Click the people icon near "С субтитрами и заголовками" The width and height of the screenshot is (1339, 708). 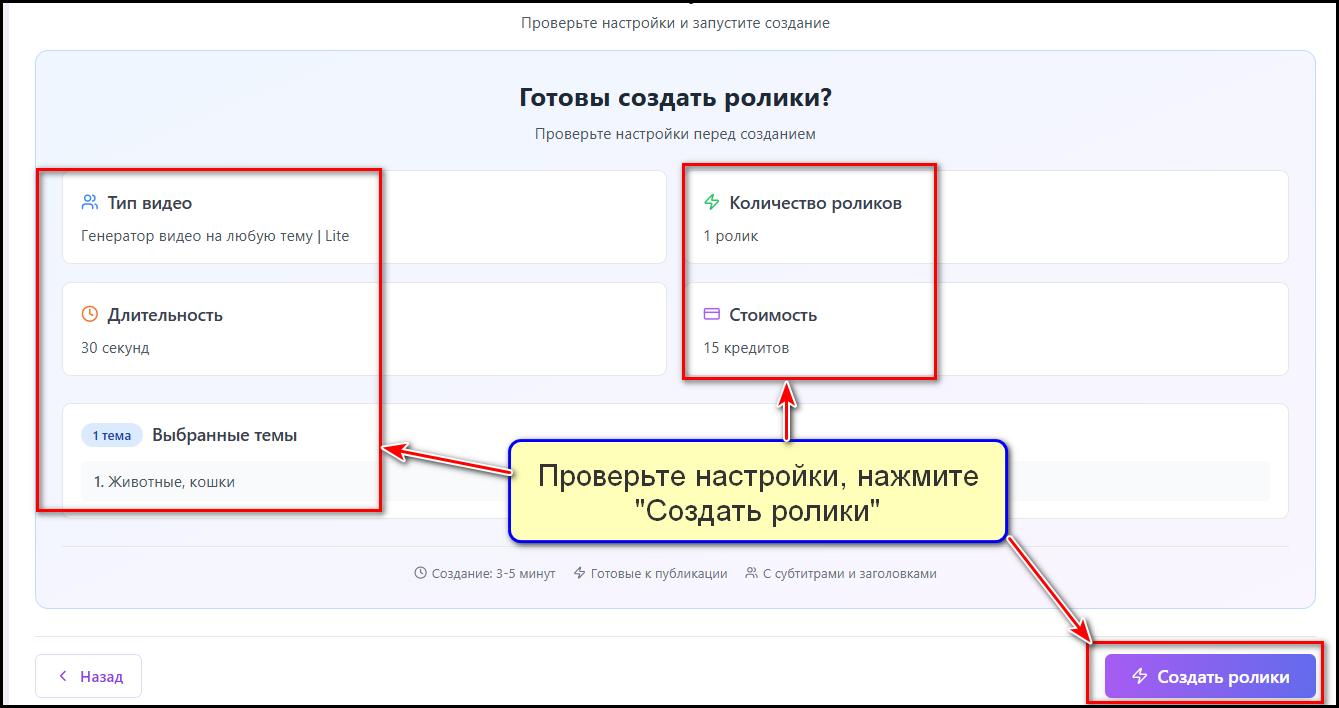point(752,572)
